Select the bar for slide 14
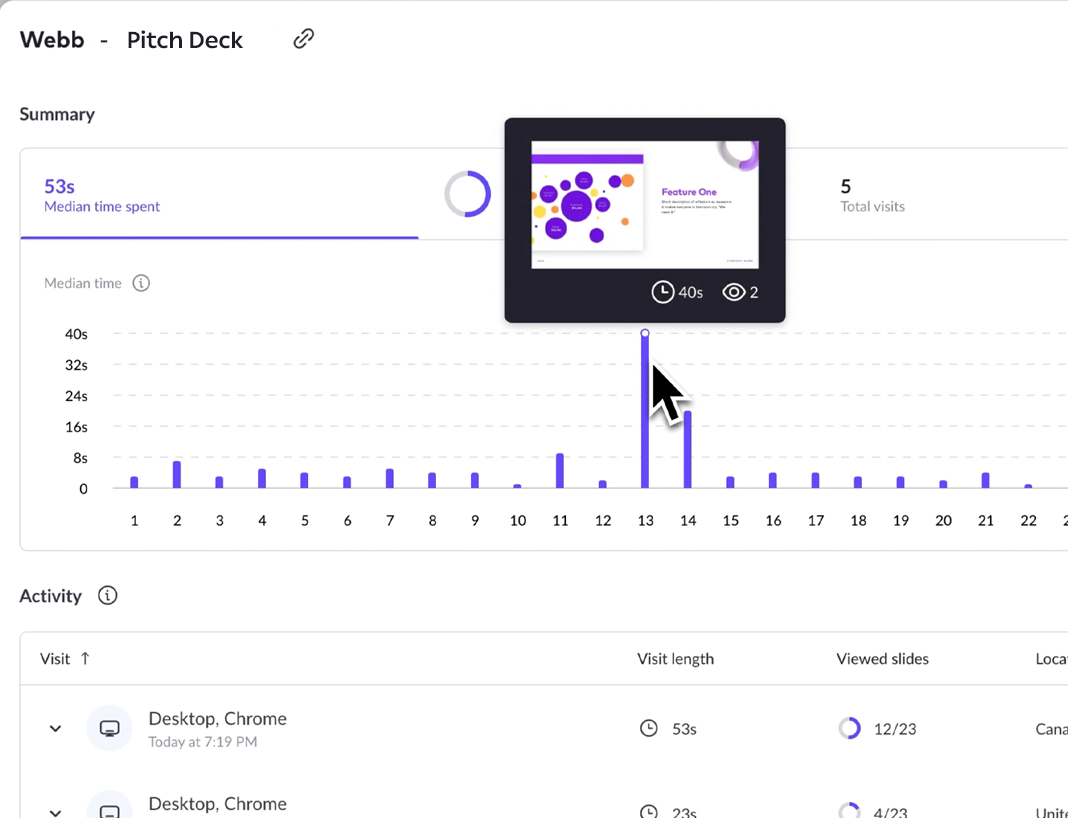The width and height of the screenshot is (1068, 818). pyautogui.click(x=687, y=449)
